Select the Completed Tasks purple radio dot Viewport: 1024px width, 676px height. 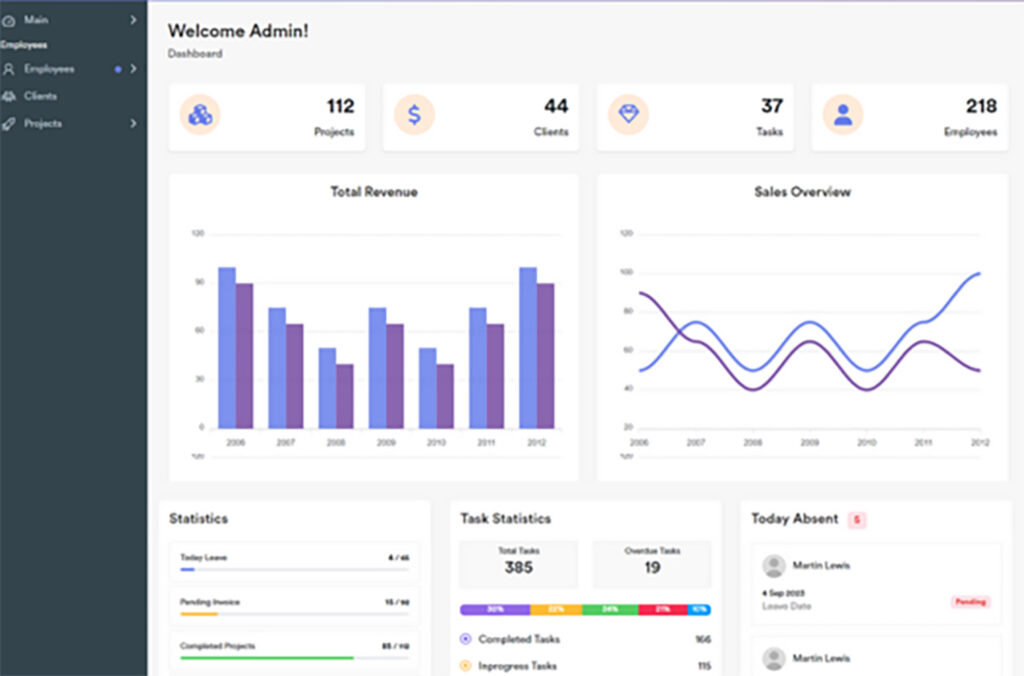point(465,639)
